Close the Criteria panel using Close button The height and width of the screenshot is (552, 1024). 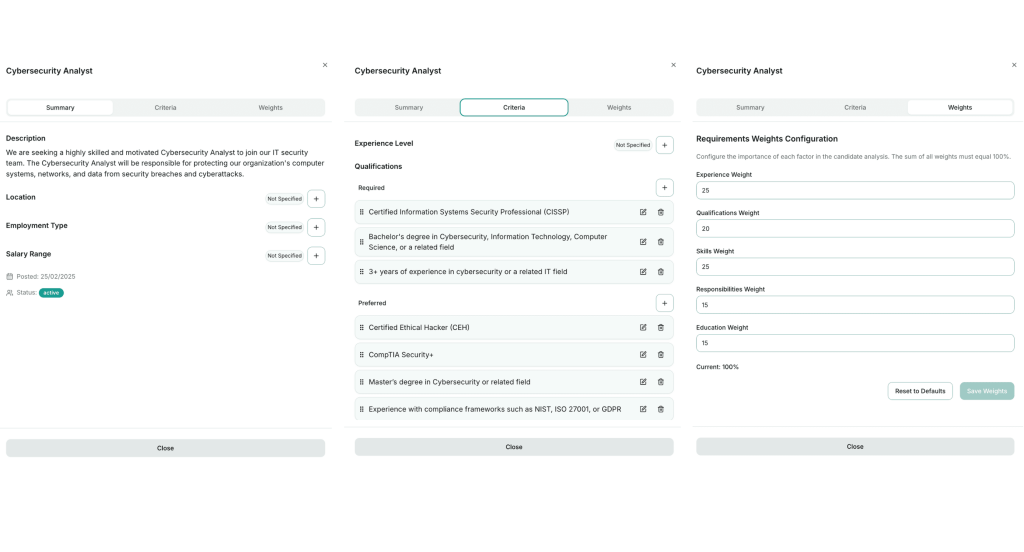pyautogui.click(x=514, y=447)
